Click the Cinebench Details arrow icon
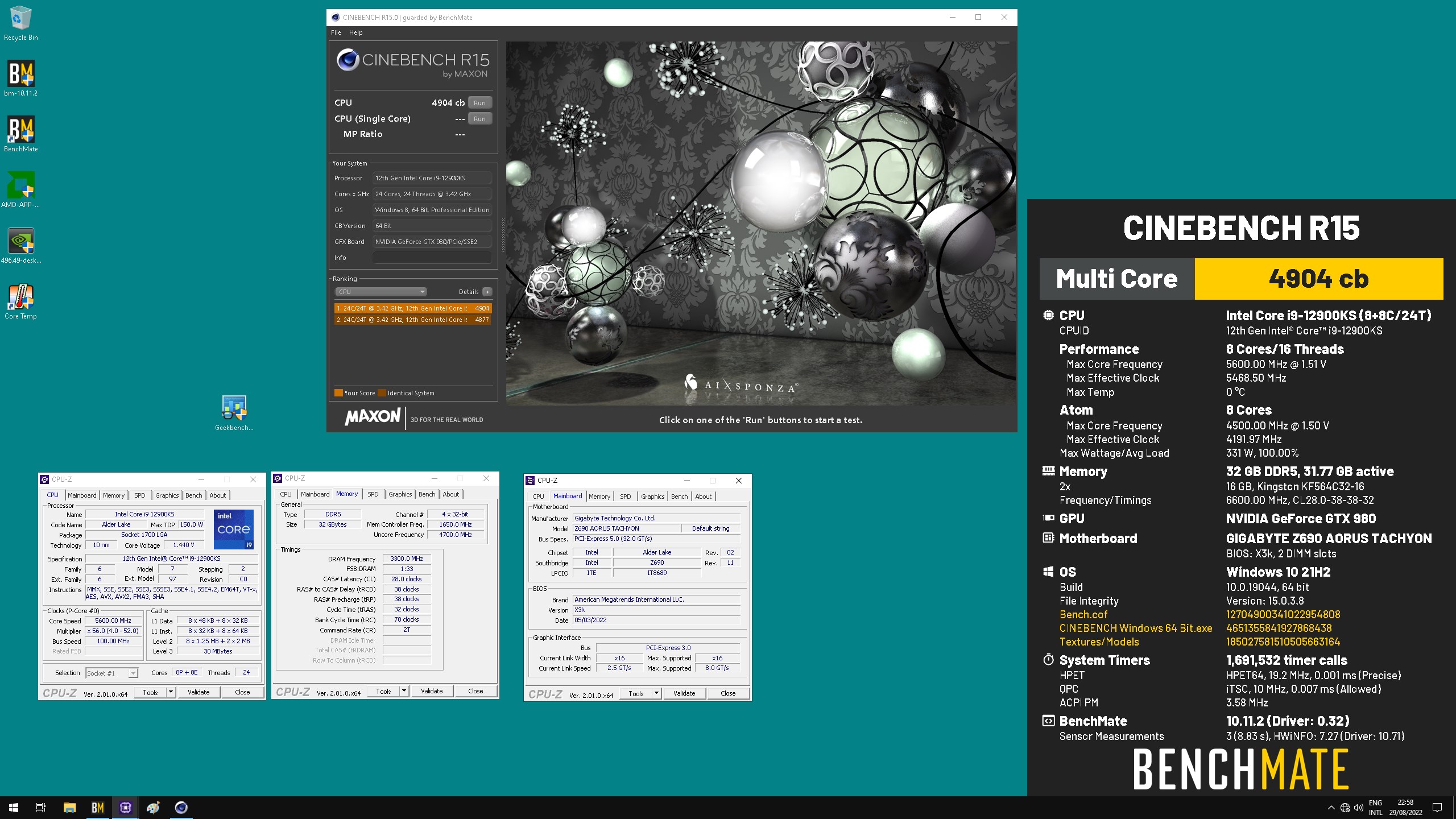 (x=487, y=292)
